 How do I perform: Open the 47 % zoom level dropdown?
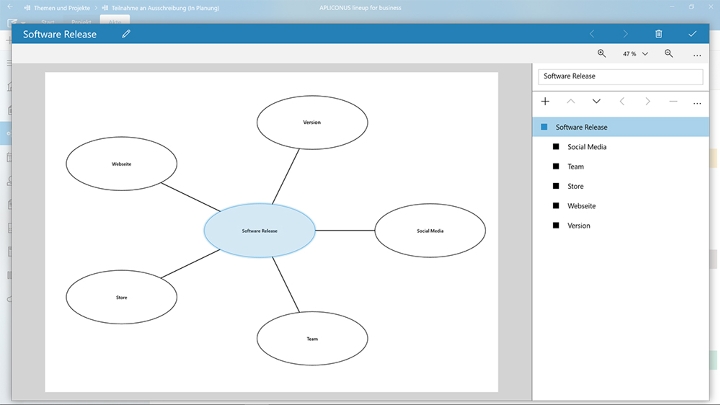(x=636, y=54)
